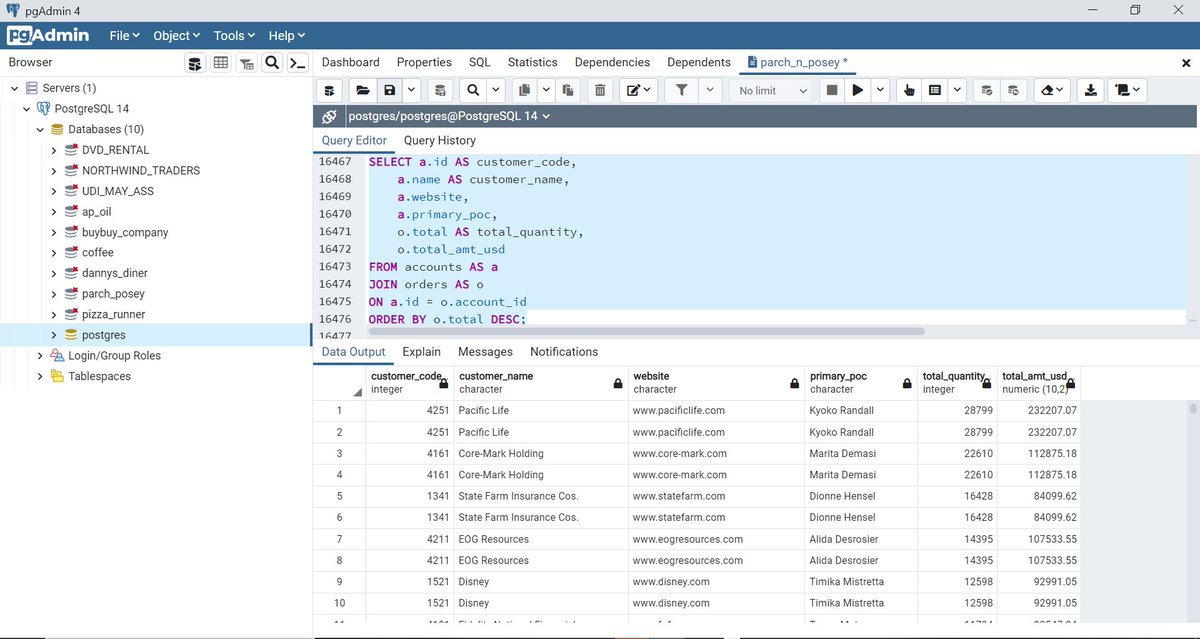Click the Paste rows icon
The height and width of the screenshot is (639, 1200).
(x=567, y=90)
